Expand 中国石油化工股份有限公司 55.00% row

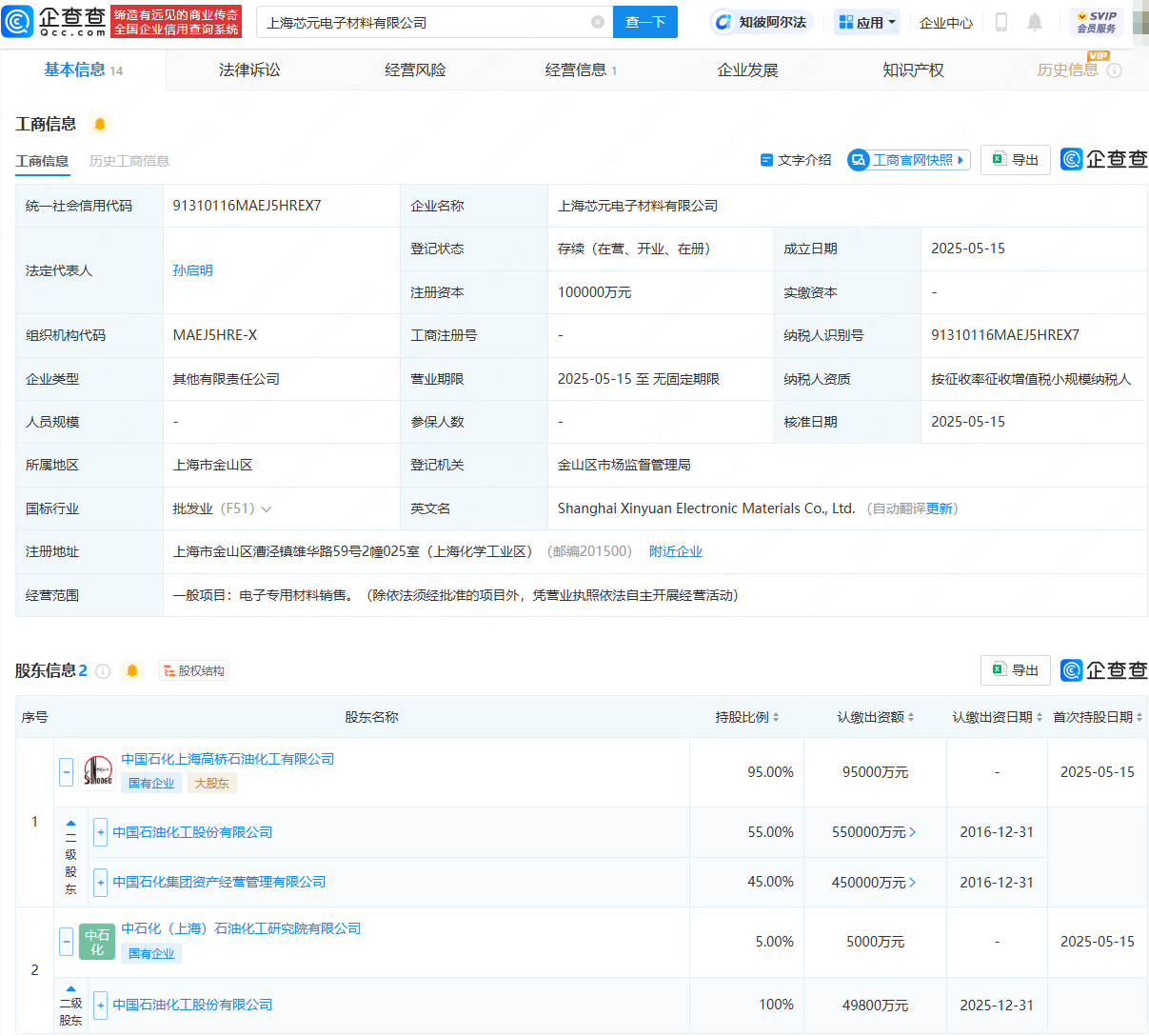(100, 832)
